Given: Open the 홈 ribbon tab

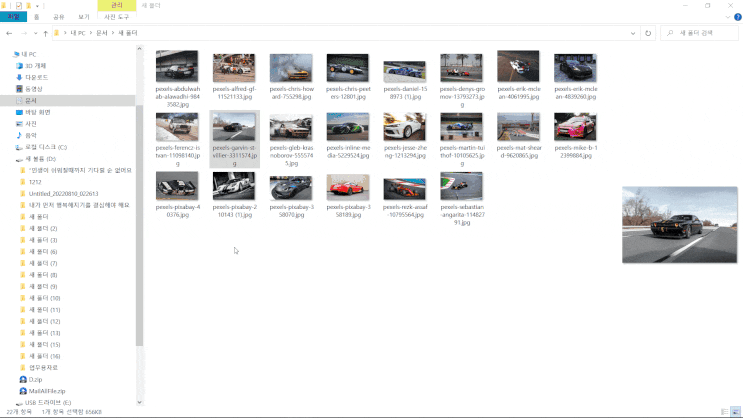Looking at the screenshot, I should [36, 17].
